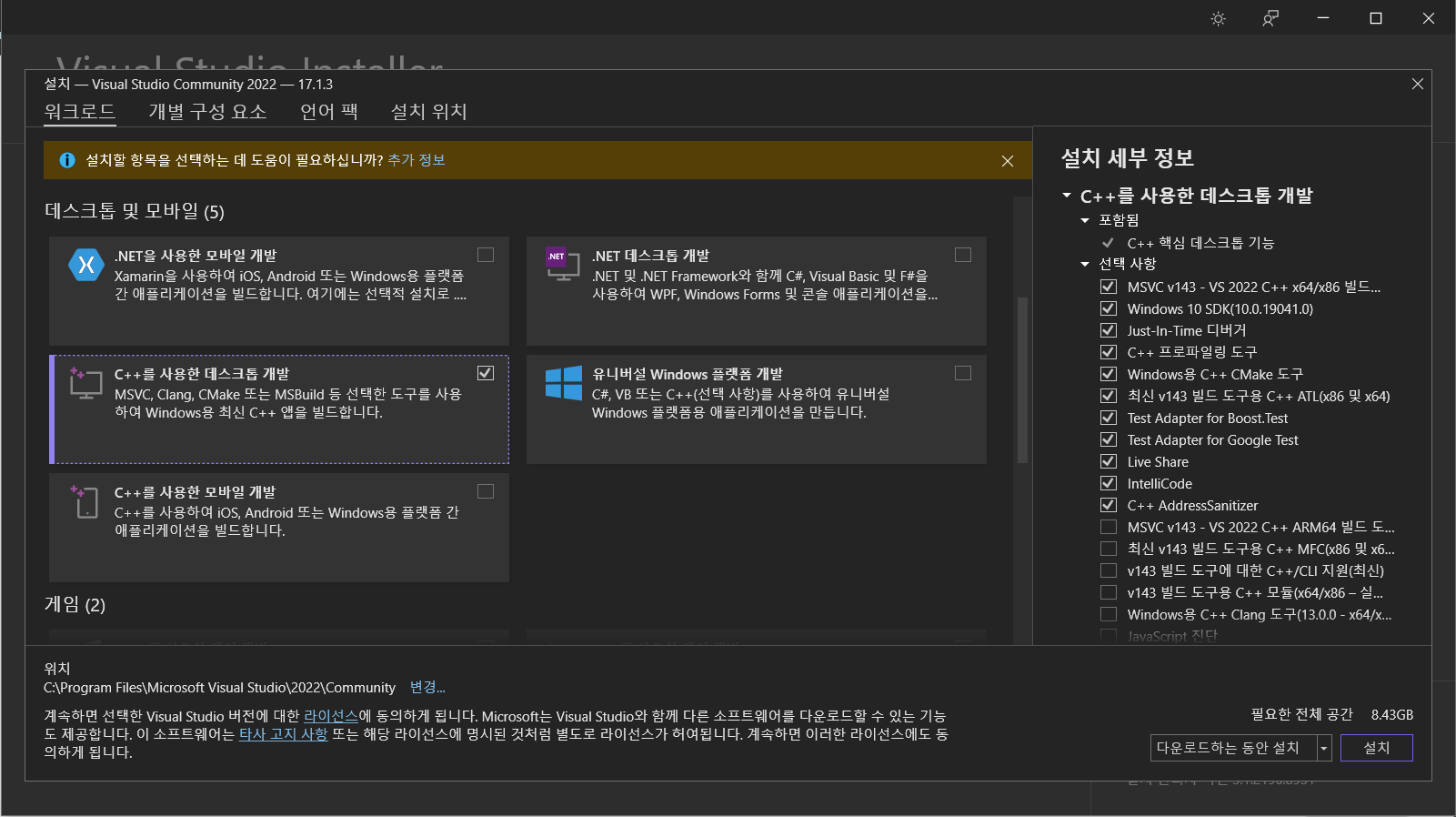The height and width of the screenshot is (817, 1456).
Task: Uncheck C++ 프로파일링 도구 option
Action: [x=1109, y=352]
